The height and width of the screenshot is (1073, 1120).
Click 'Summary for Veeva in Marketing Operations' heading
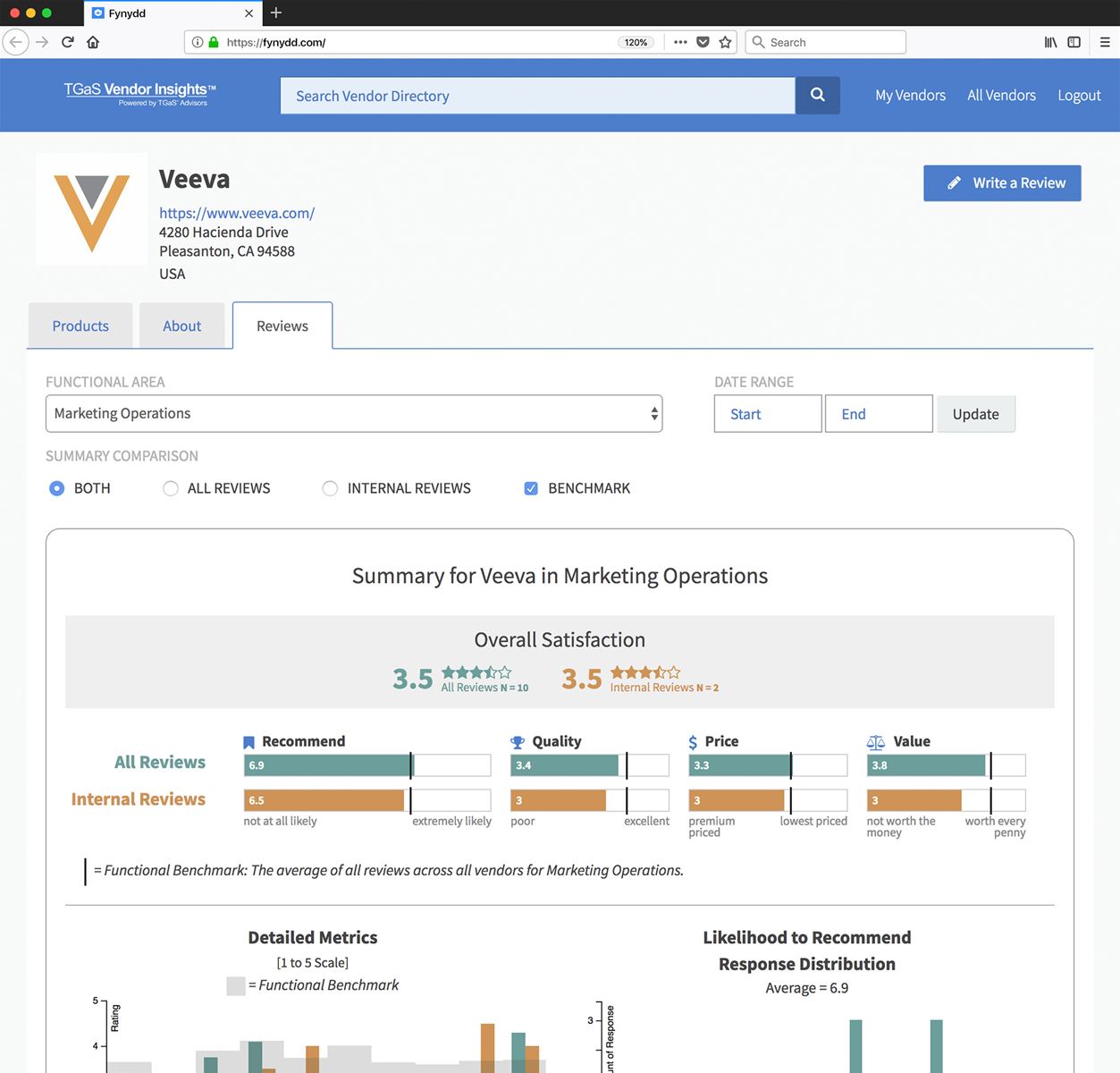point(560,576)
